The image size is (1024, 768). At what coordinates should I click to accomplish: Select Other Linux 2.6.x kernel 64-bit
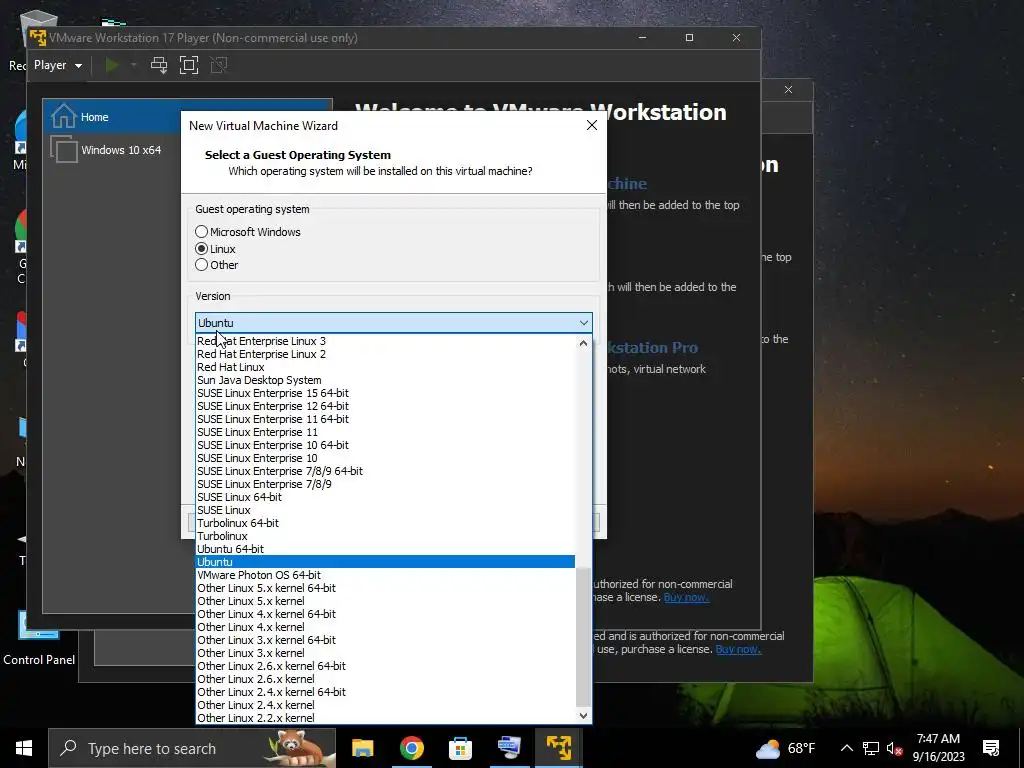click(385, 666)
